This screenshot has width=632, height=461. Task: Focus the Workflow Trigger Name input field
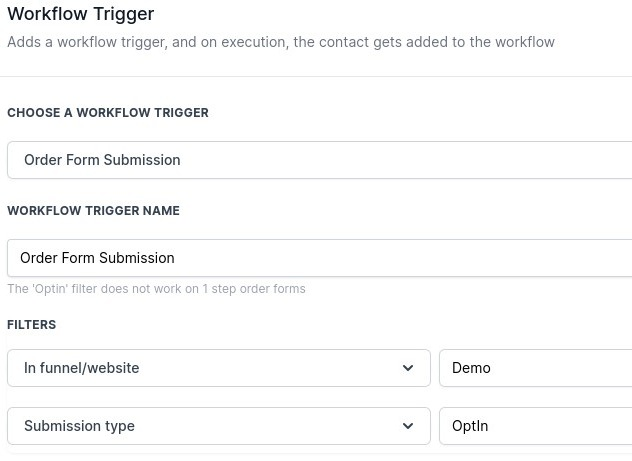pos(320,258)
